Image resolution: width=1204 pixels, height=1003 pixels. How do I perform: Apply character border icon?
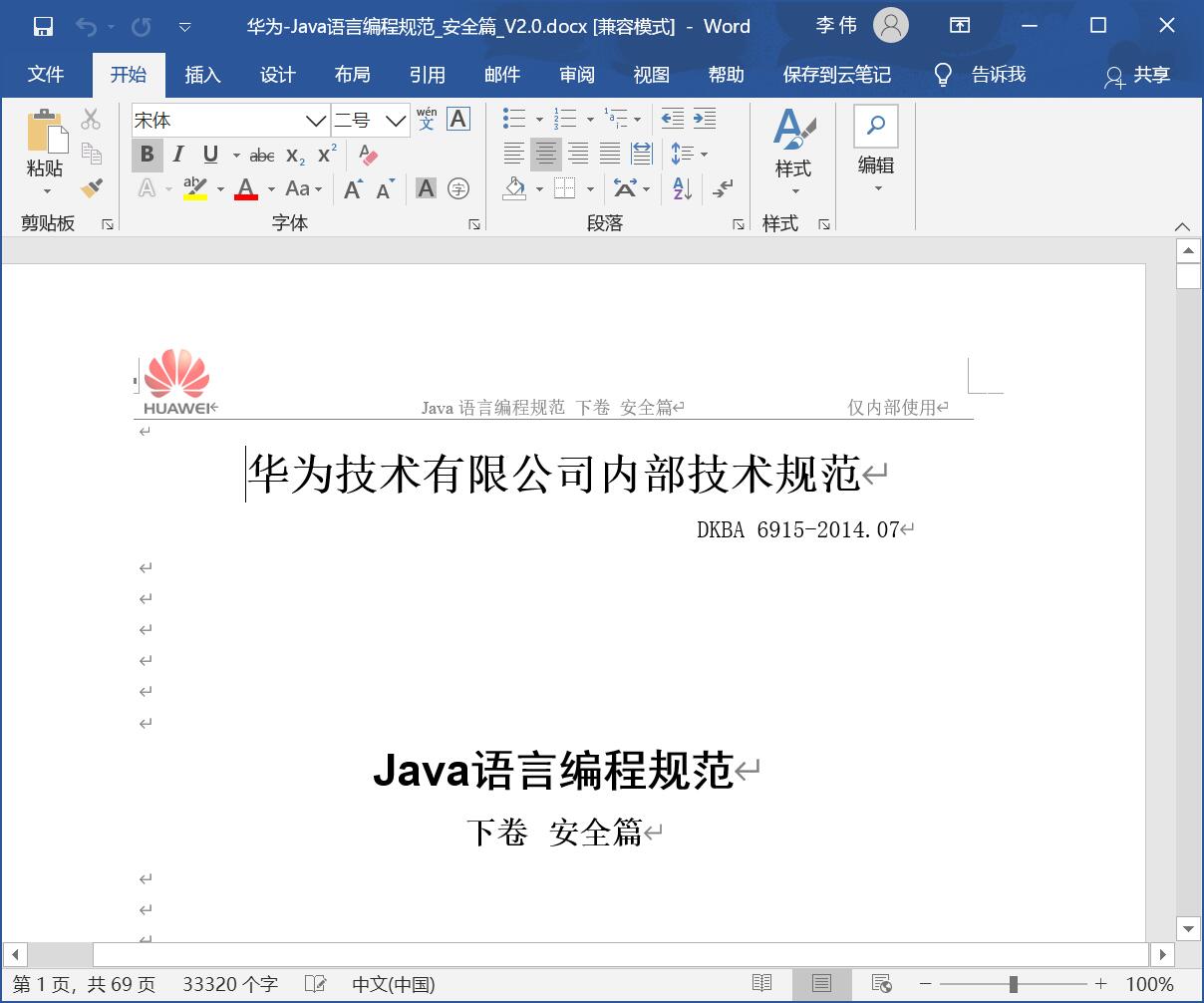coord(458,120)
